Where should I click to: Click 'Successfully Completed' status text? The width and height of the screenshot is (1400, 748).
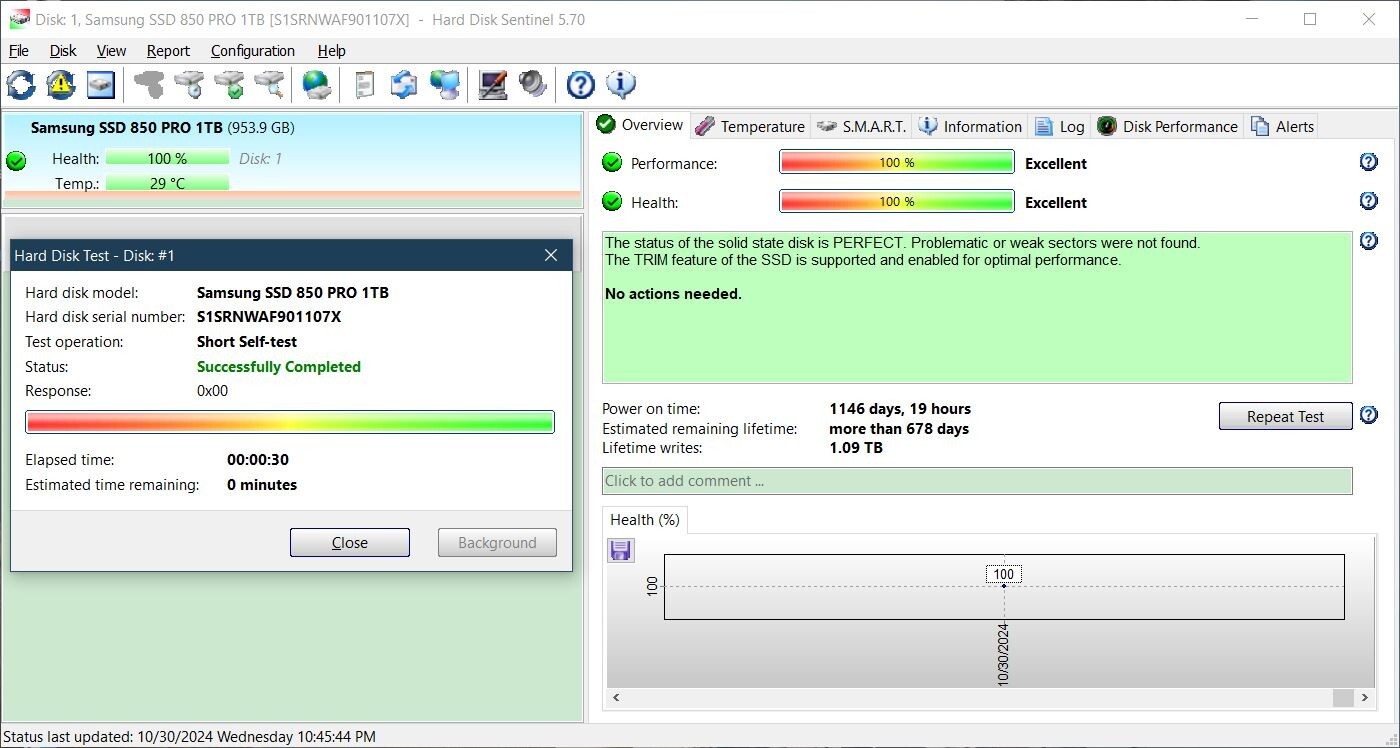point(279,367)
